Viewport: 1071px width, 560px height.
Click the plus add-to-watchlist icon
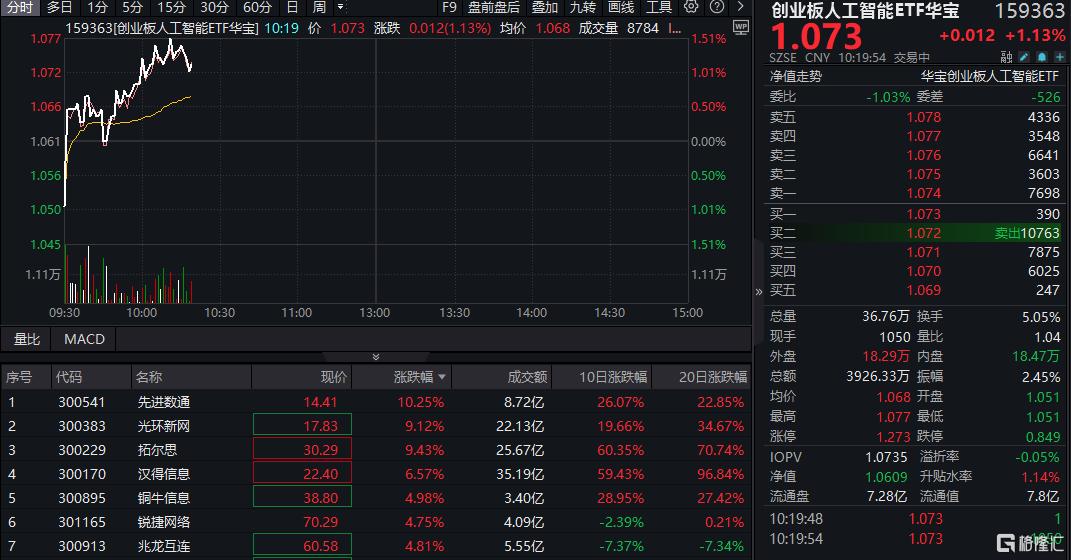coord(1059,57)
